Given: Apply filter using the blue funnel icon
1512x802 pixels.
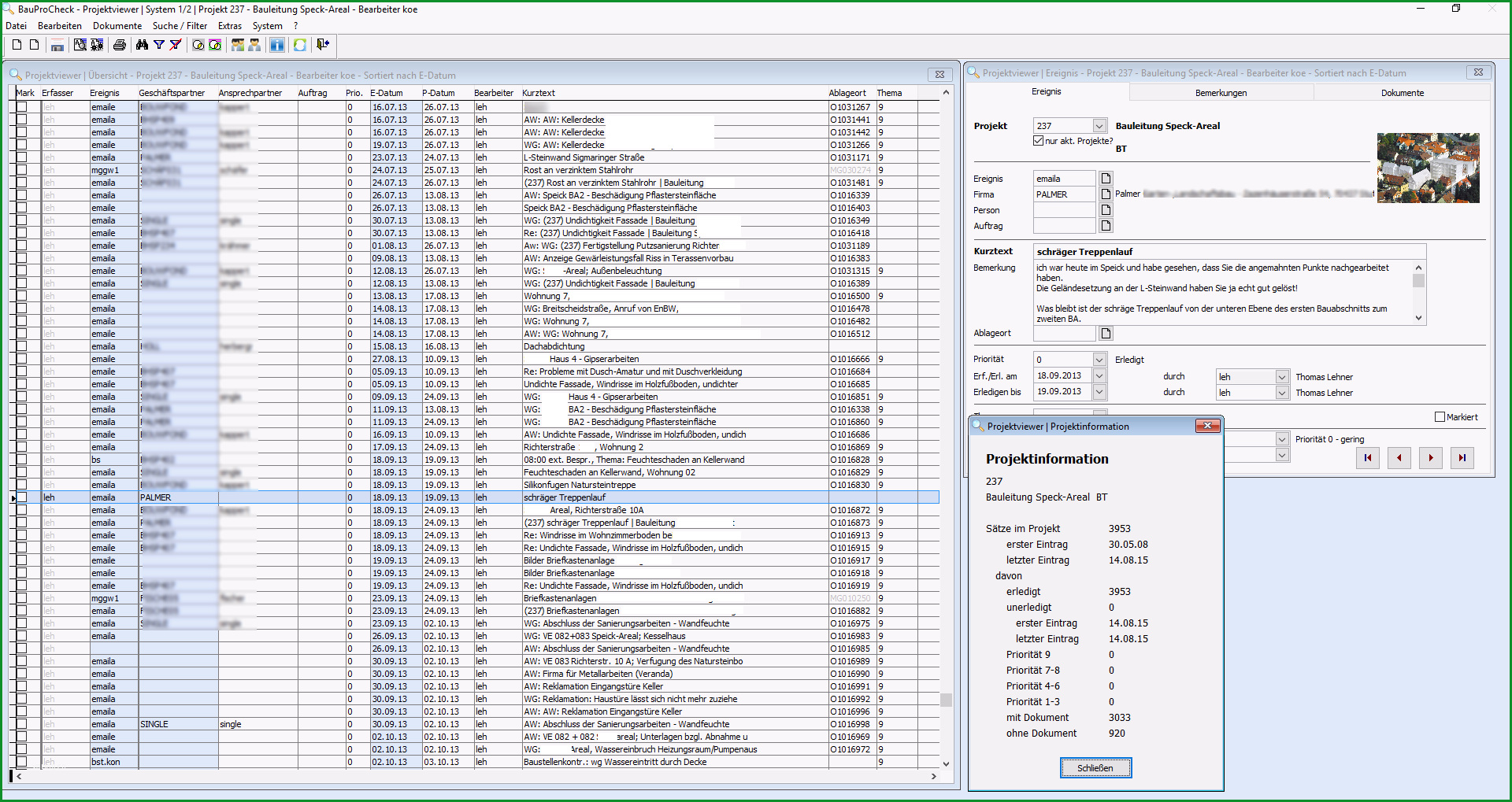Looking at the screenshot, I should click(159, 45).
